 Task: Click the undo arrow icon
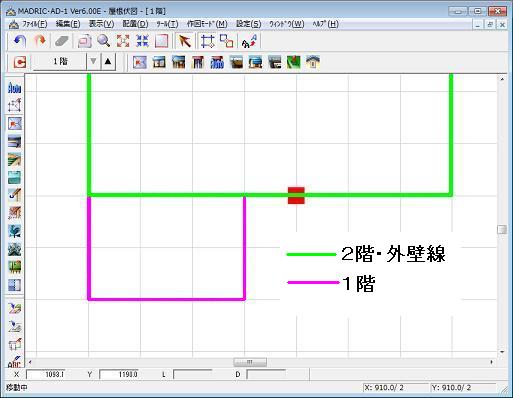(20, 41)
